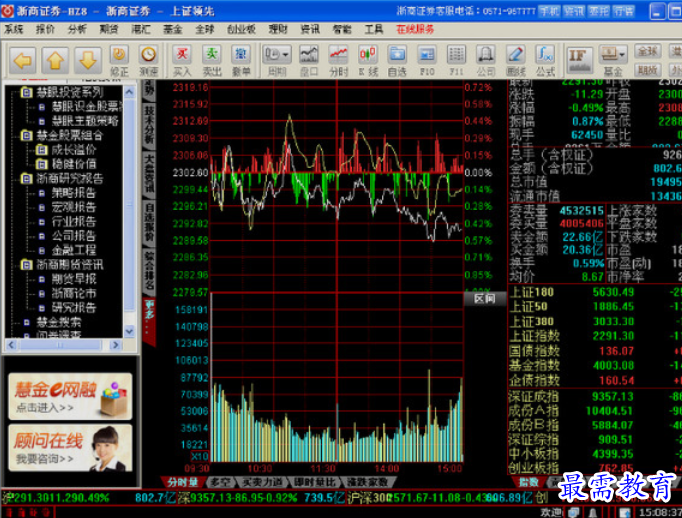Viewport: 682px width, 518px height.
Task: Open the 港汇 menu
Action: pos(140,29)
